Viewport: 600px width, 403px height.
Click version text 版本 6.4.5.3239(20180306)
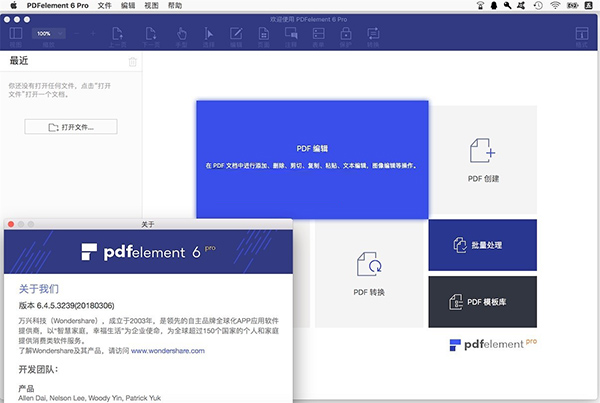tap(66, 305)
